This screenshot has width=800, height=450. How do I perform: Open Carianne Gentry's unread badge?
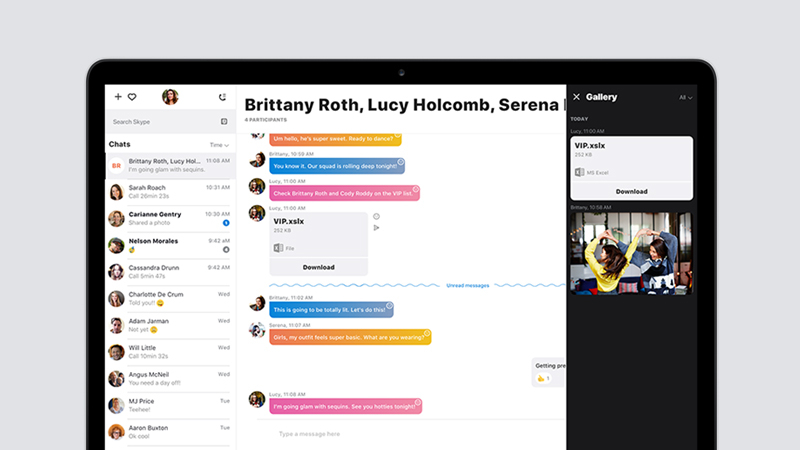coord(226,223)
